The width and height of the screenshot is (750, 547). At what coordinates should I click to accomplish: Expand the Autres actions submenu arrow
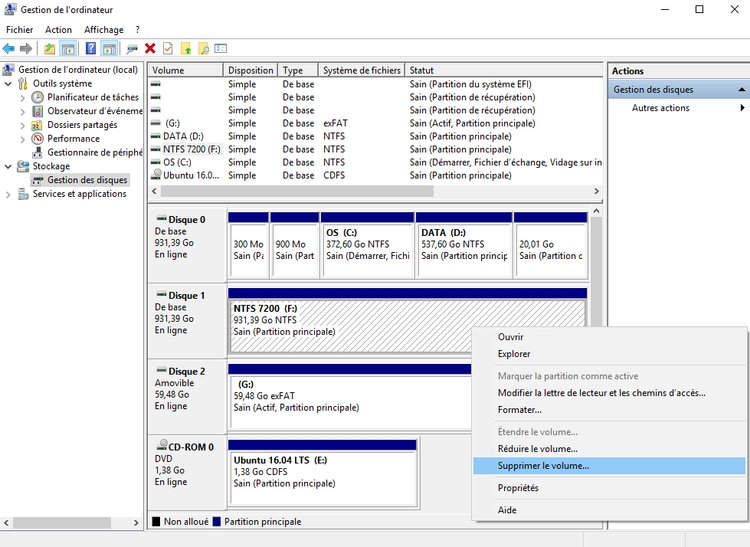742,108
